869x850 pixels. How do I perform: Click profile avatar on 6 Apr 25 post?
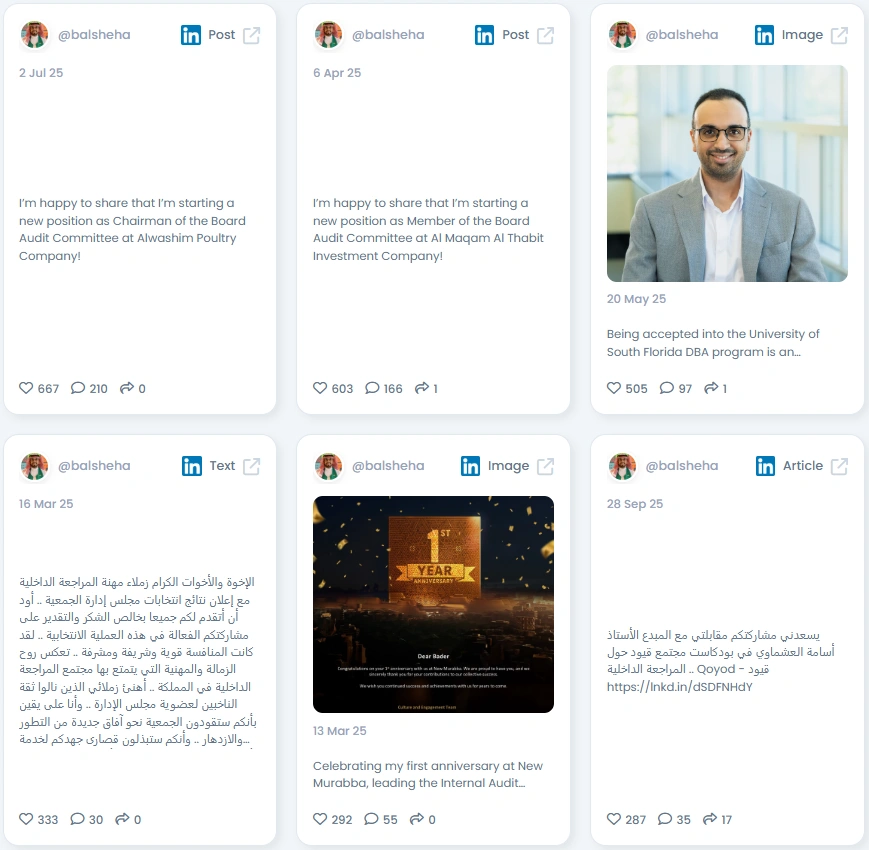coord(328,35)
